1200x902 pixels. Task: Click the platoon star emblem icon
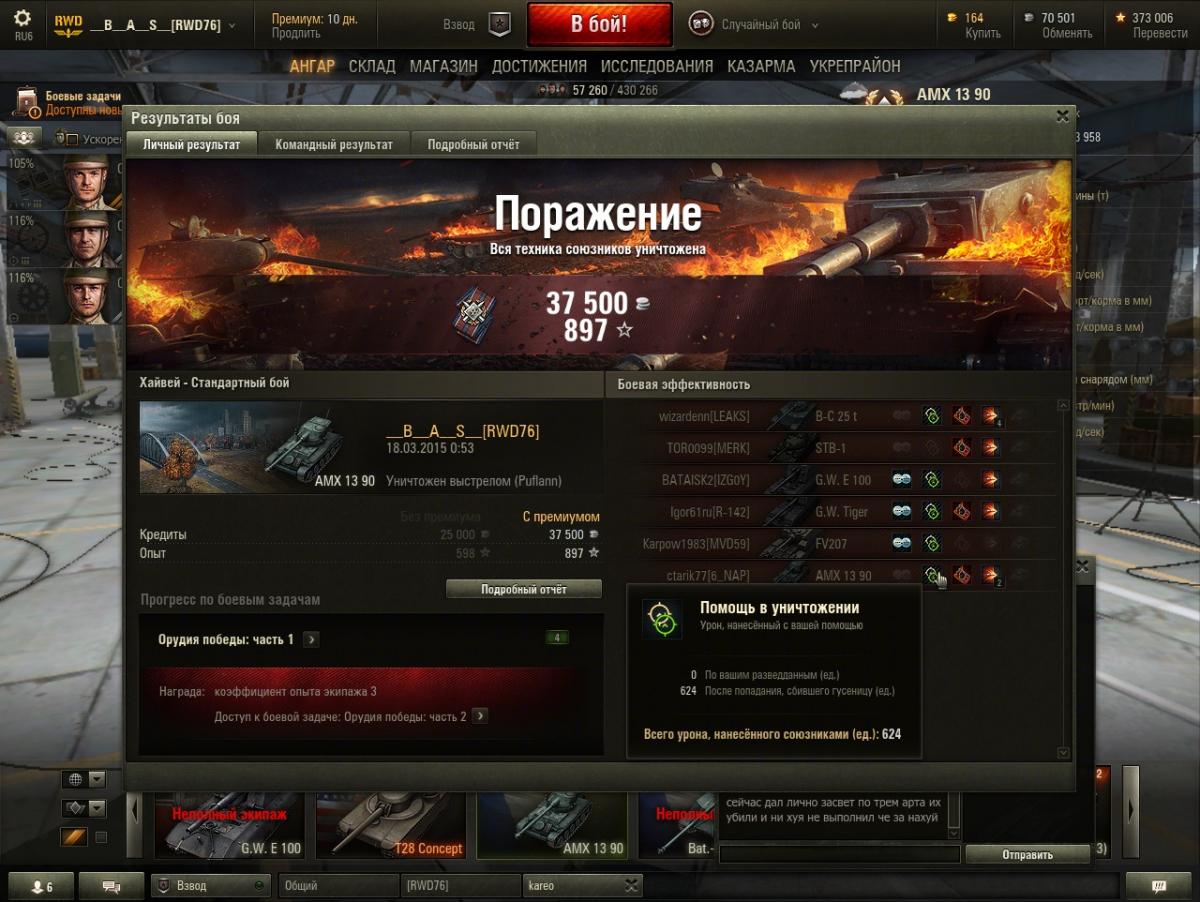click(499, 25)
